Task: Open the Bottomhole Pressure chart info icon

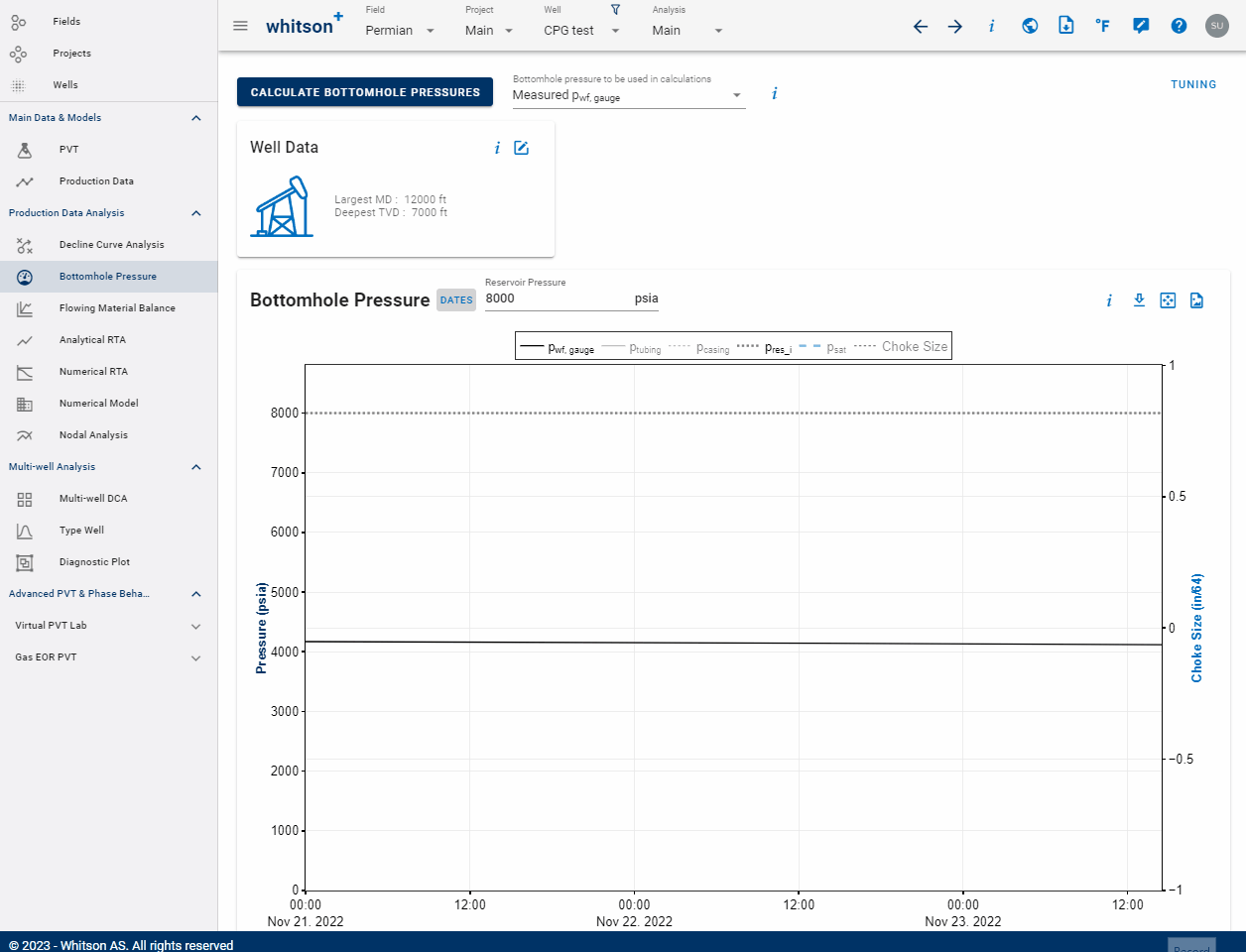Action: coord(1109,300)
